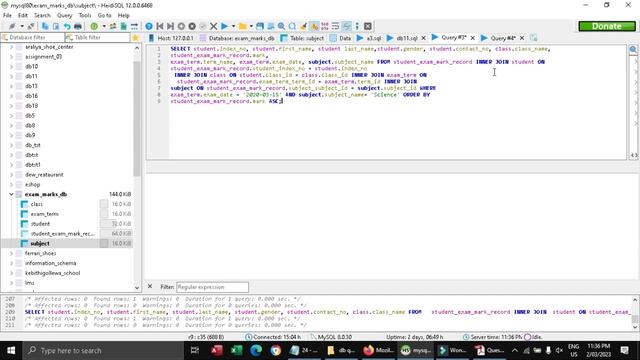
Task: Open the File menu
Action: click(7, 15)
